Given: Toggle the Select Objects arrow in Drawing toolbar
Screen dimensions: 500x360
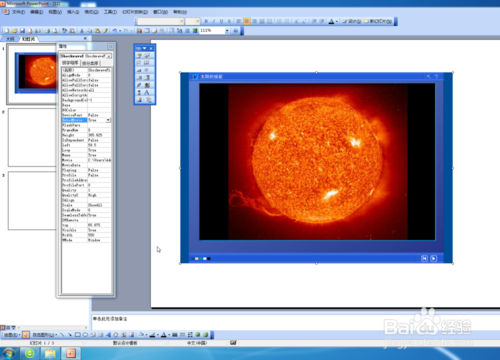Looking at the screenshot, I should (26, 334).
